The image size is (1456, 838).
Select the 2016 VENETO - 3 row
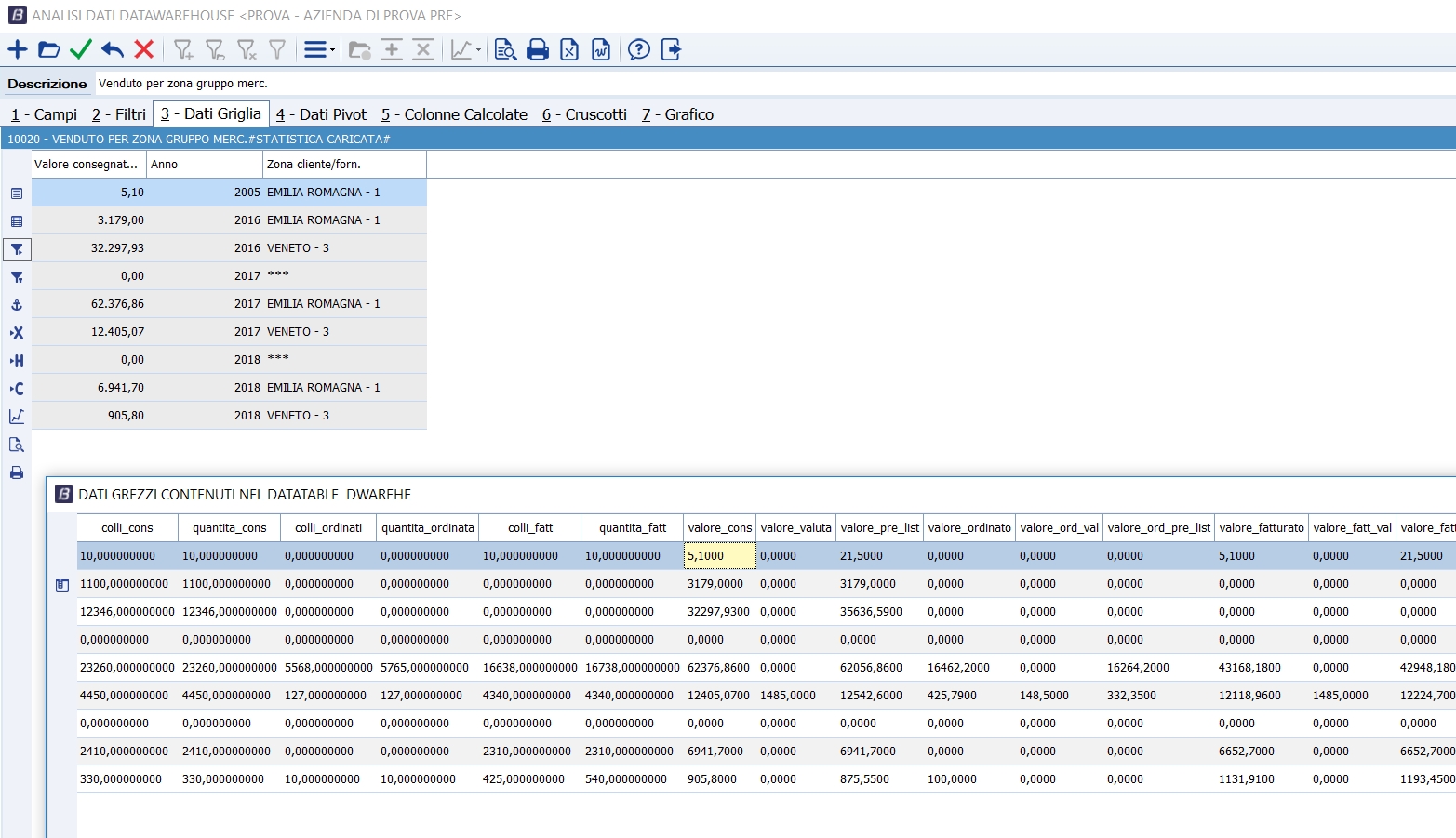pyautogui.click(x=229, y=248)
